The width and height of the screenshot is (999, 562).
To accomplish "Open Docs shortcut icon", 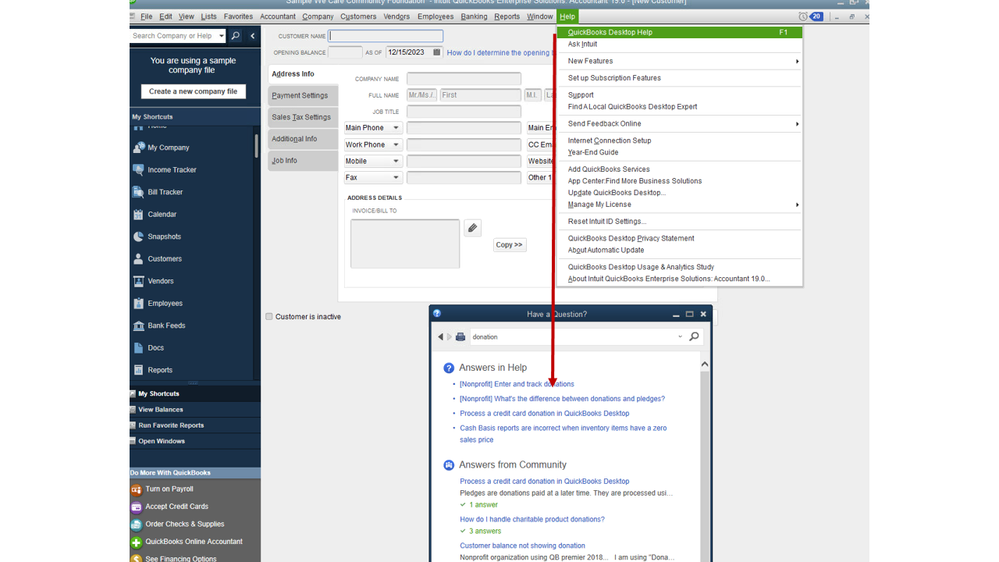I will 138,348.
